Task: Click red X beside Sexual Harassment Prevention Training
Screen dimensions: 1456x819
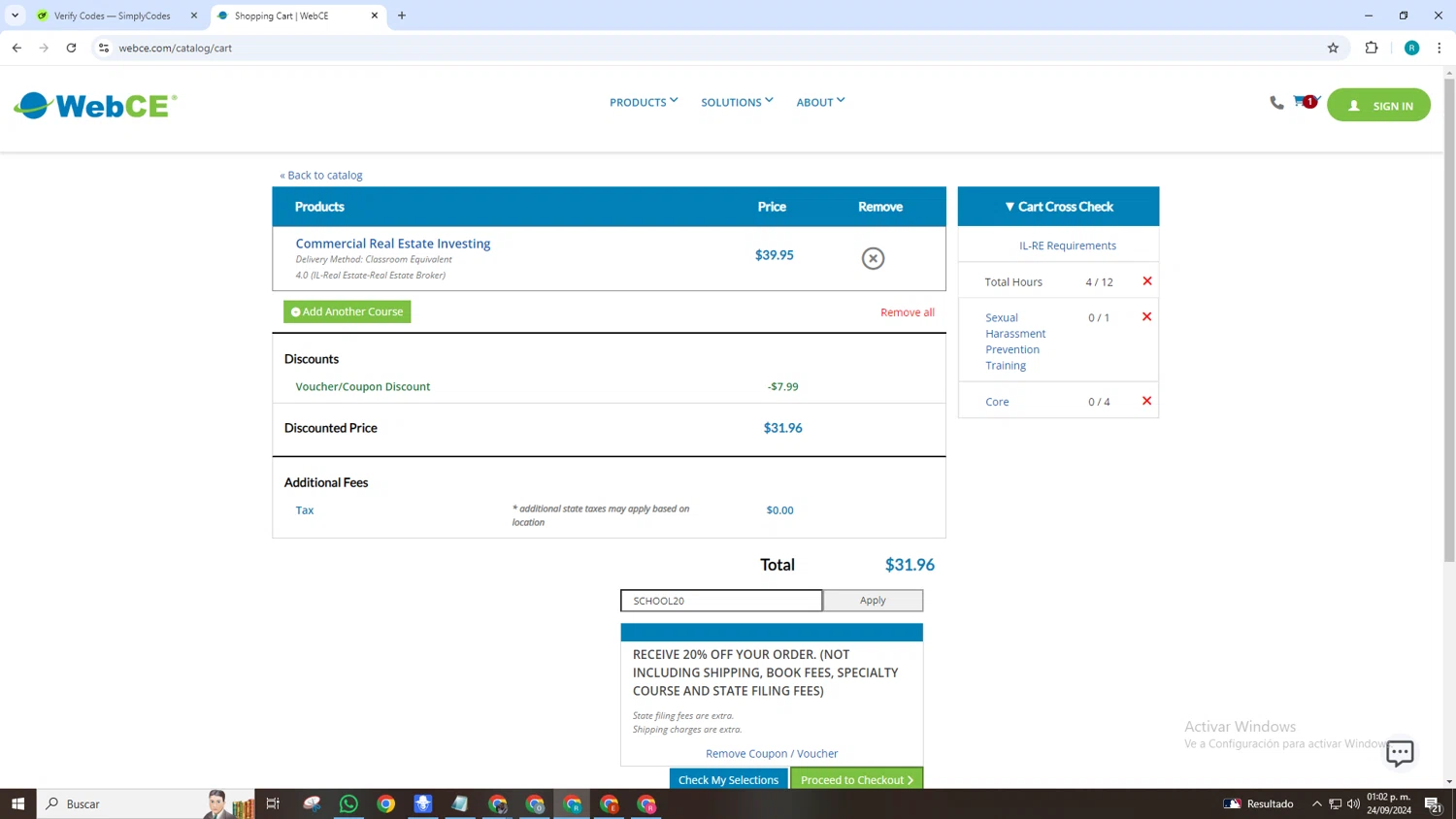Action: click(x=1147, y=317)
